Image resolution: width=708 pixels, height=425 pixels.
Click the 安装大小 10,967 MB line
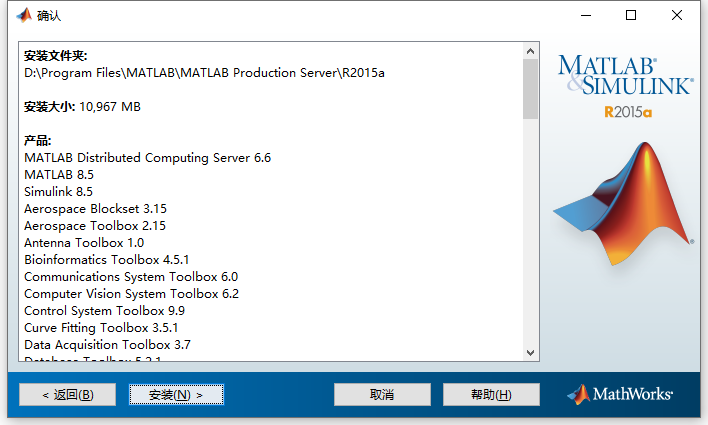tap(82, 107)
